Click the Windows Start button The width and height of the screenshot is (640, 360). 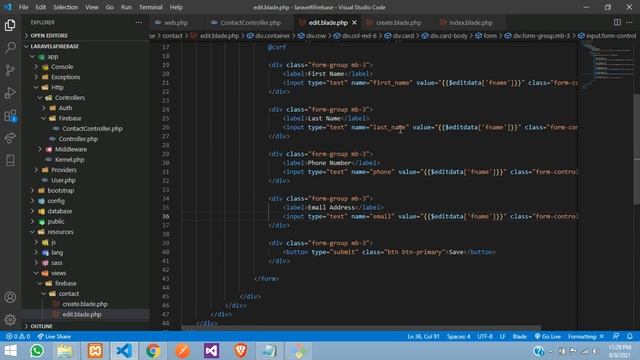(10, 351)
